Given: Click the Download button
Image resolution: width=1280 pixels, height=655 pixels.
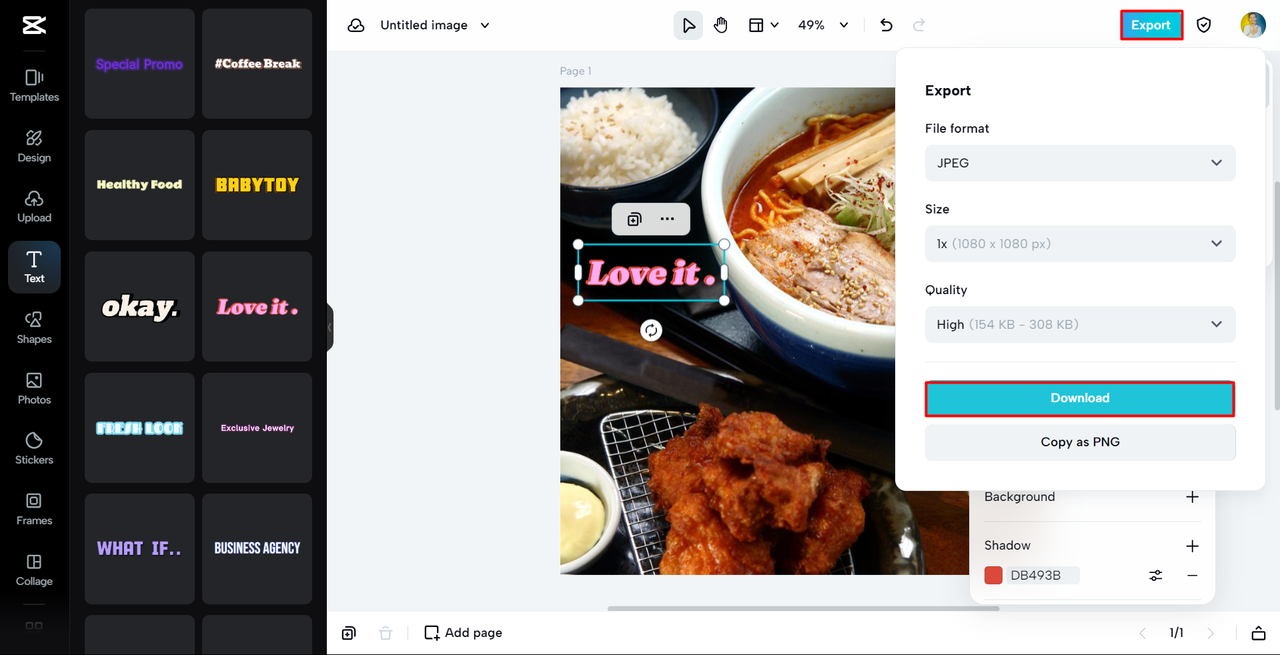Looking at the screenshot, I should pyautogui.click(x=1080, y=398).
